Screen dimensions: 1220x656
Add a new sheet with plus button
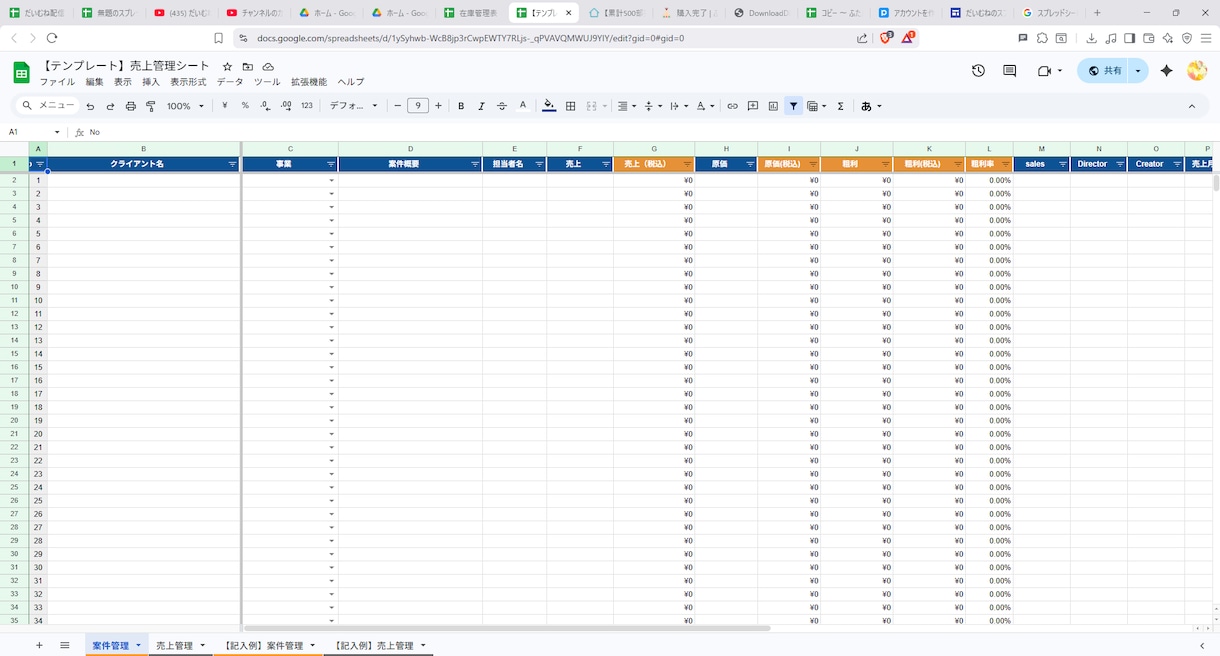[x=39, y=646]
